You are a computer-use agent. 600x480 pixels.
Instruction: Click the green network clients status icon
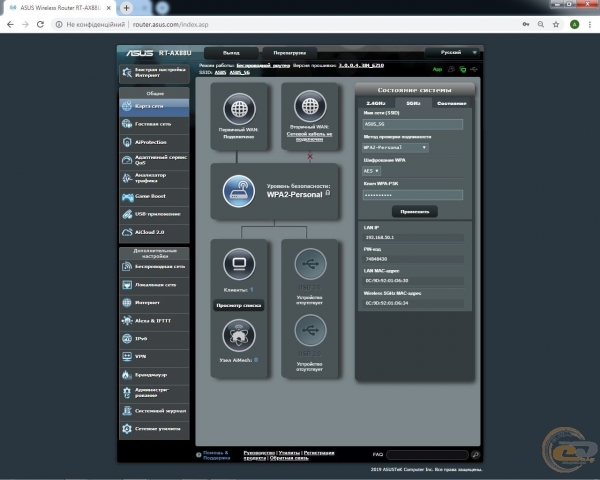(x=463, y=69)
